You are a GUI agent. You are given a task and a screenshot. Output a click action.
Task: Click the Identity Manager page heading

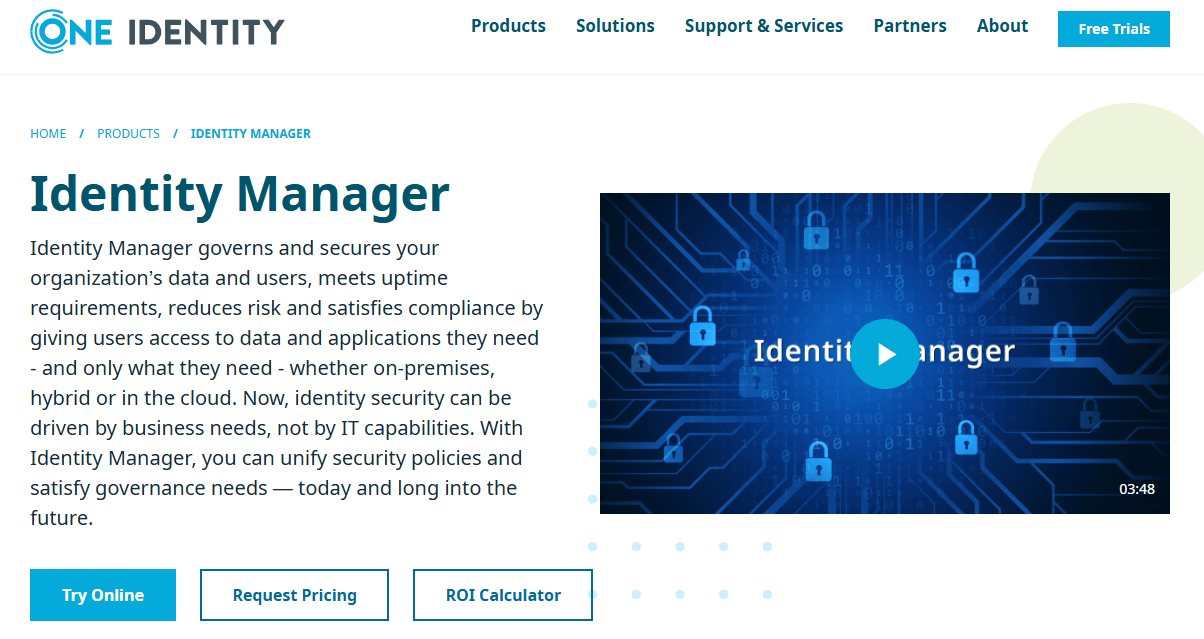click(x=240, y=194)
